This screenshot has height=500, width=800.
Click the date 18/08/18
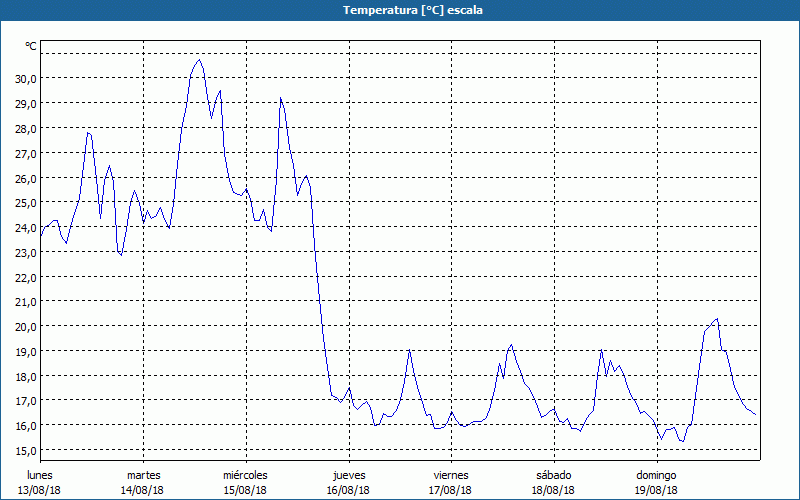point(553,490)
